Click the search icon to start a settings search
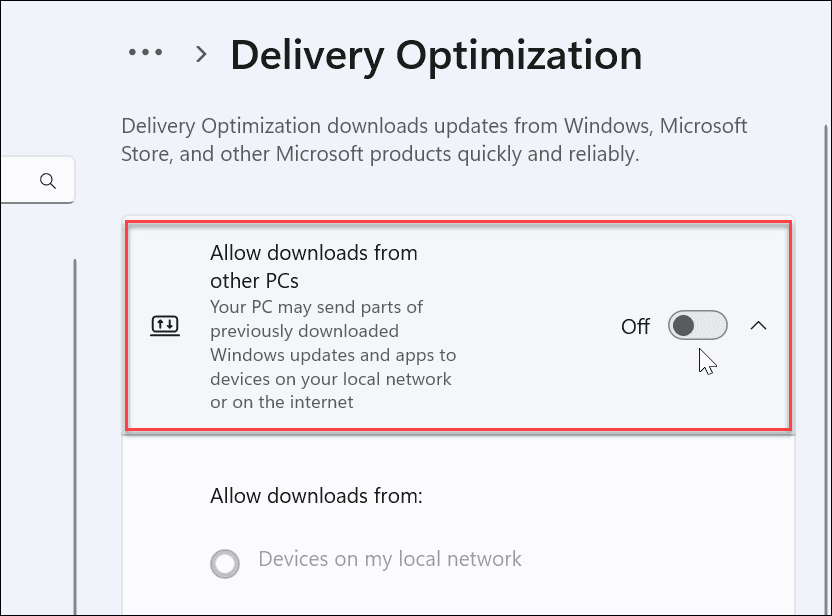 46,180
